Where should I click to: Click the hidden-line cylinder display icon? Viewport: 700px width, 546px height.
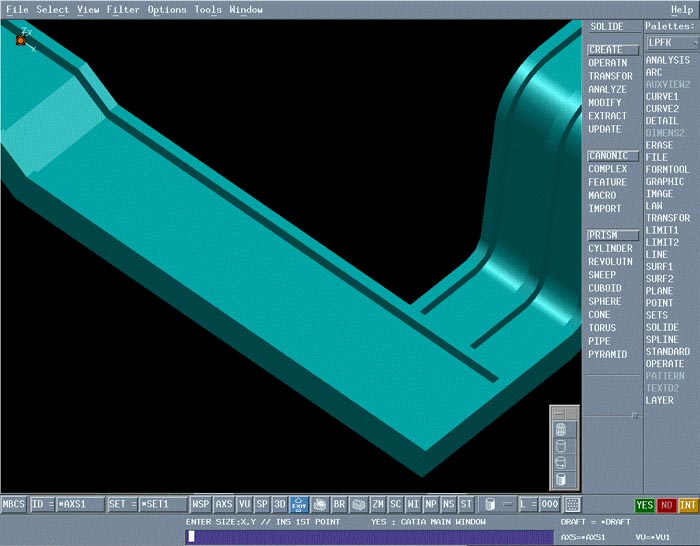coord(560,446)
